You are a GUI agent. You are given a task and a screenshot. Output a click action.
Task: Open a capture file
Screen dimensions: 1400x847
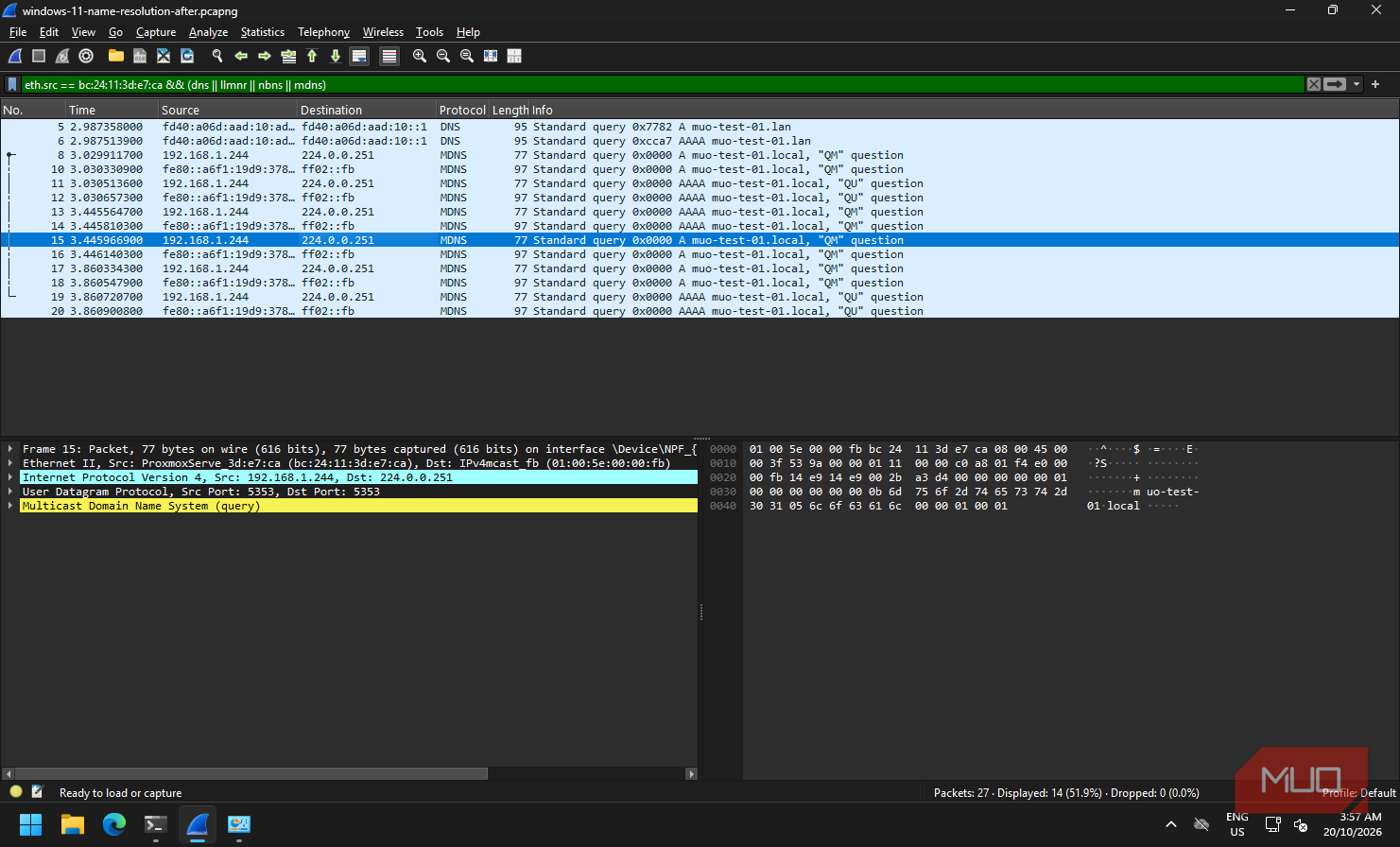coord(116,56)
